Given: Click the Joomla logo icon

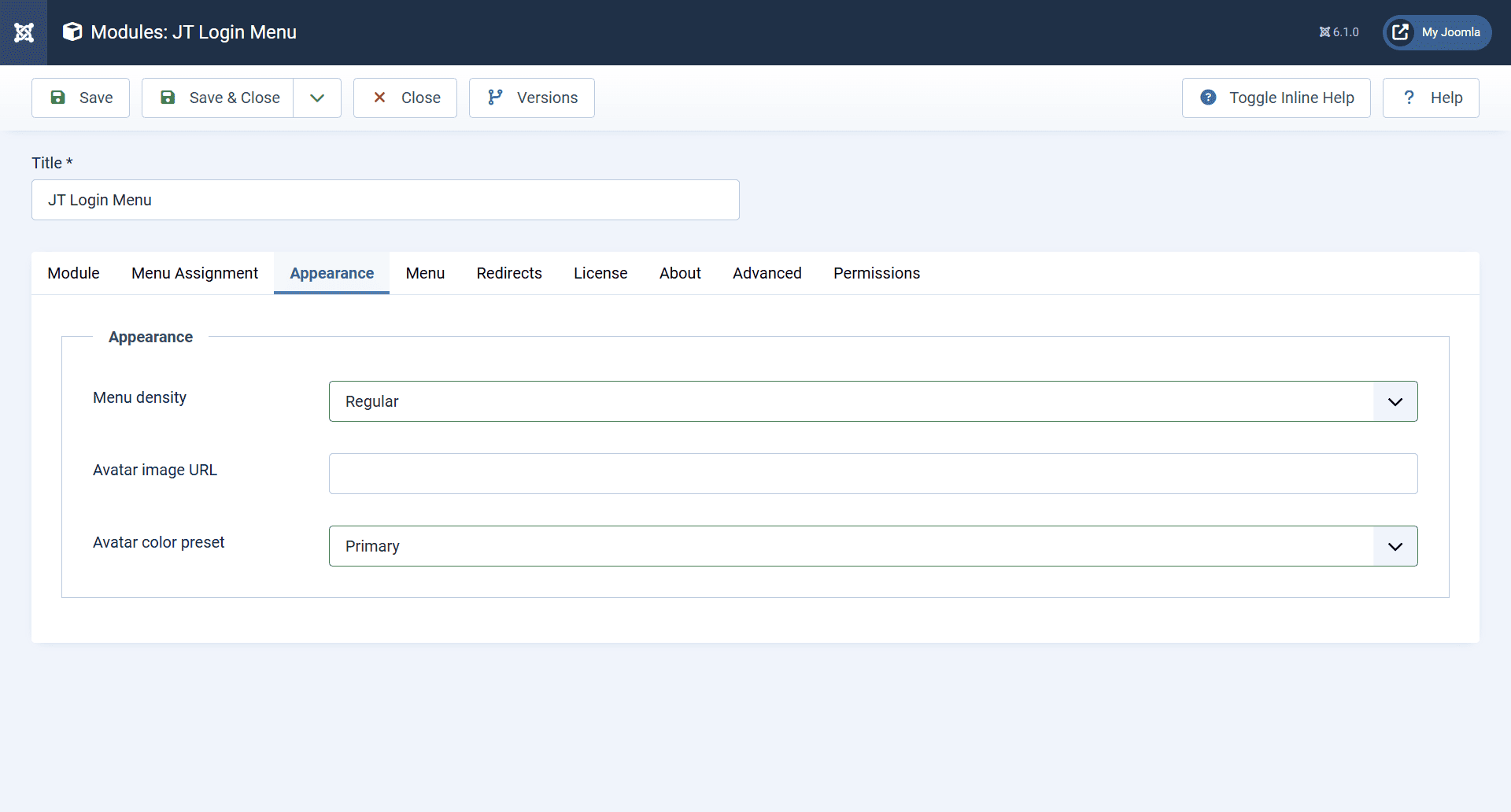Looking at the screenshot, I should 24,32.
